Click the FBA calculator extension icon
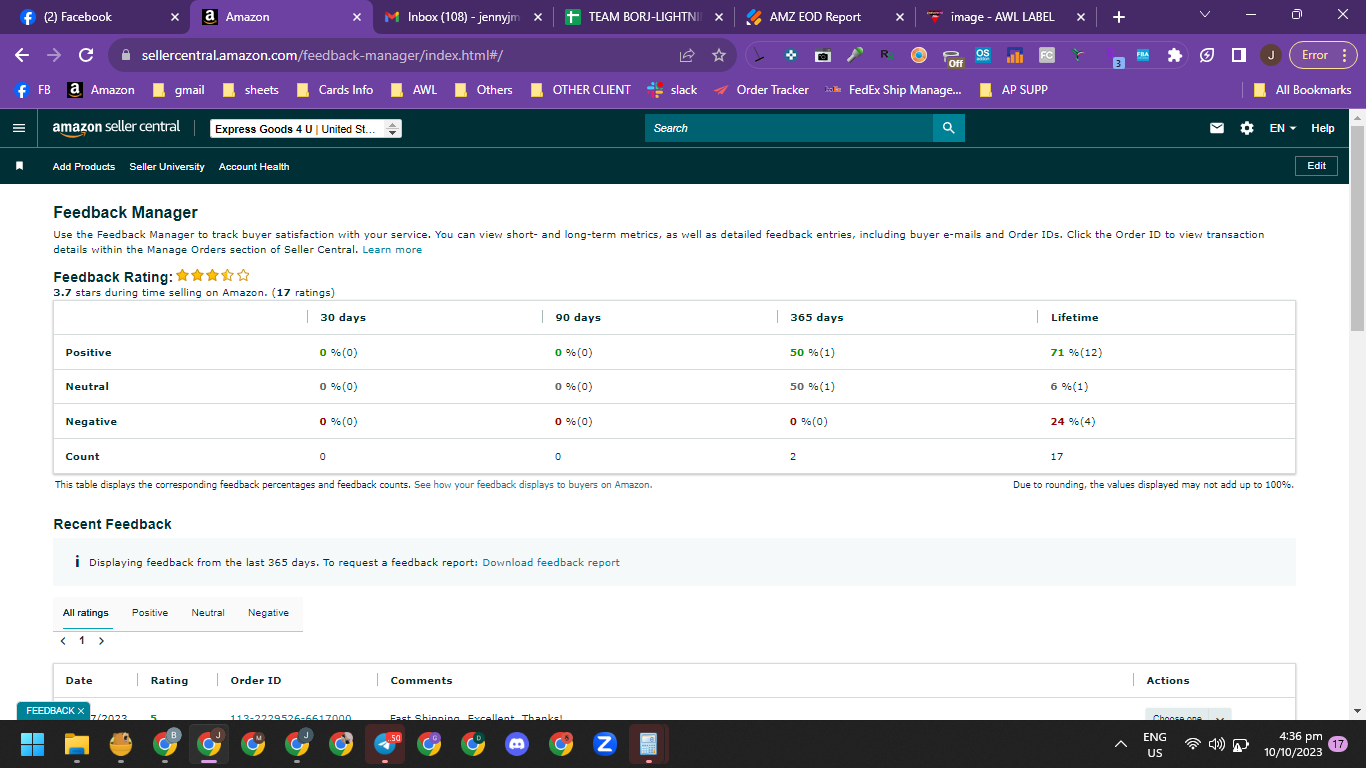1366x768 pixels. (x=1142, y=56)
